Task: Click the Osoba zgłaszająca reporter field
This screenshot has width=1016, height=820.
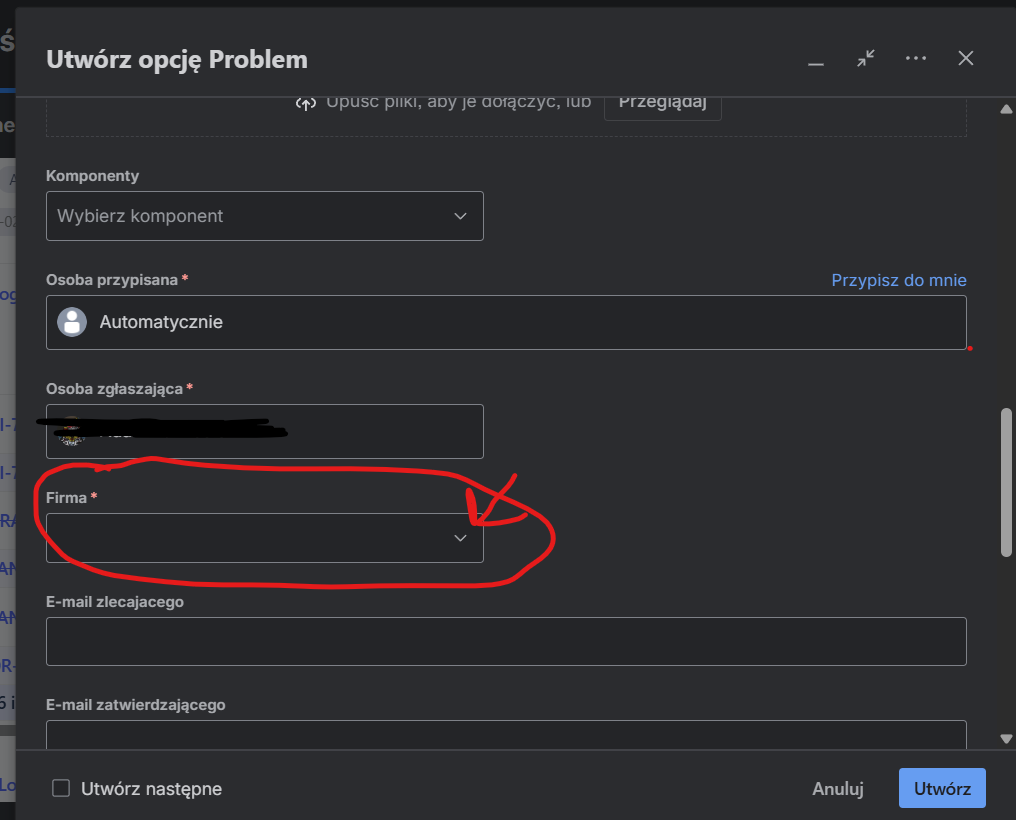Action: (x=264, y=431)
